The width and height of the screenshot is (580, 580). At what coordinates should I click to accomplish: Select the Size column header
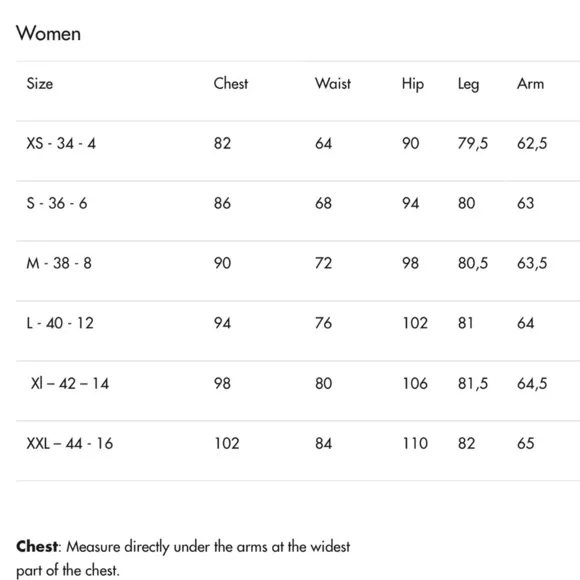(x=40, y=84)
